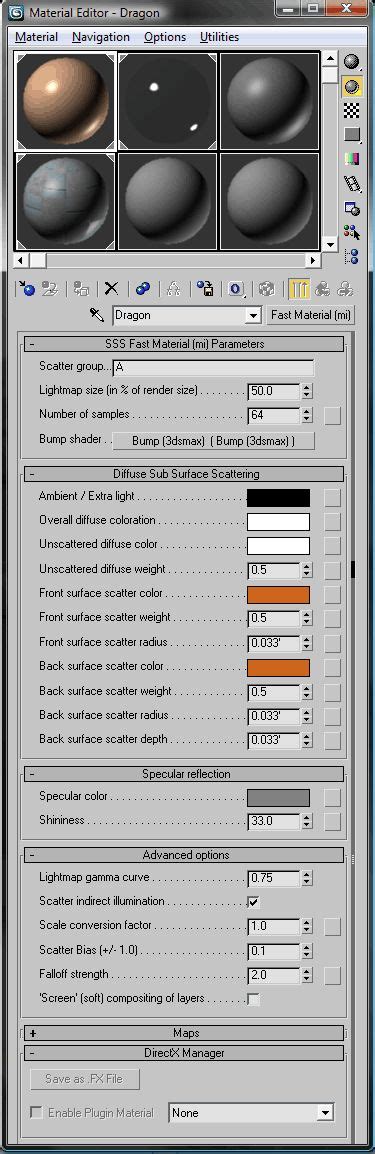Click the Go to Parent icon
Screen dimensions: 375x1154
pos(322,288)
